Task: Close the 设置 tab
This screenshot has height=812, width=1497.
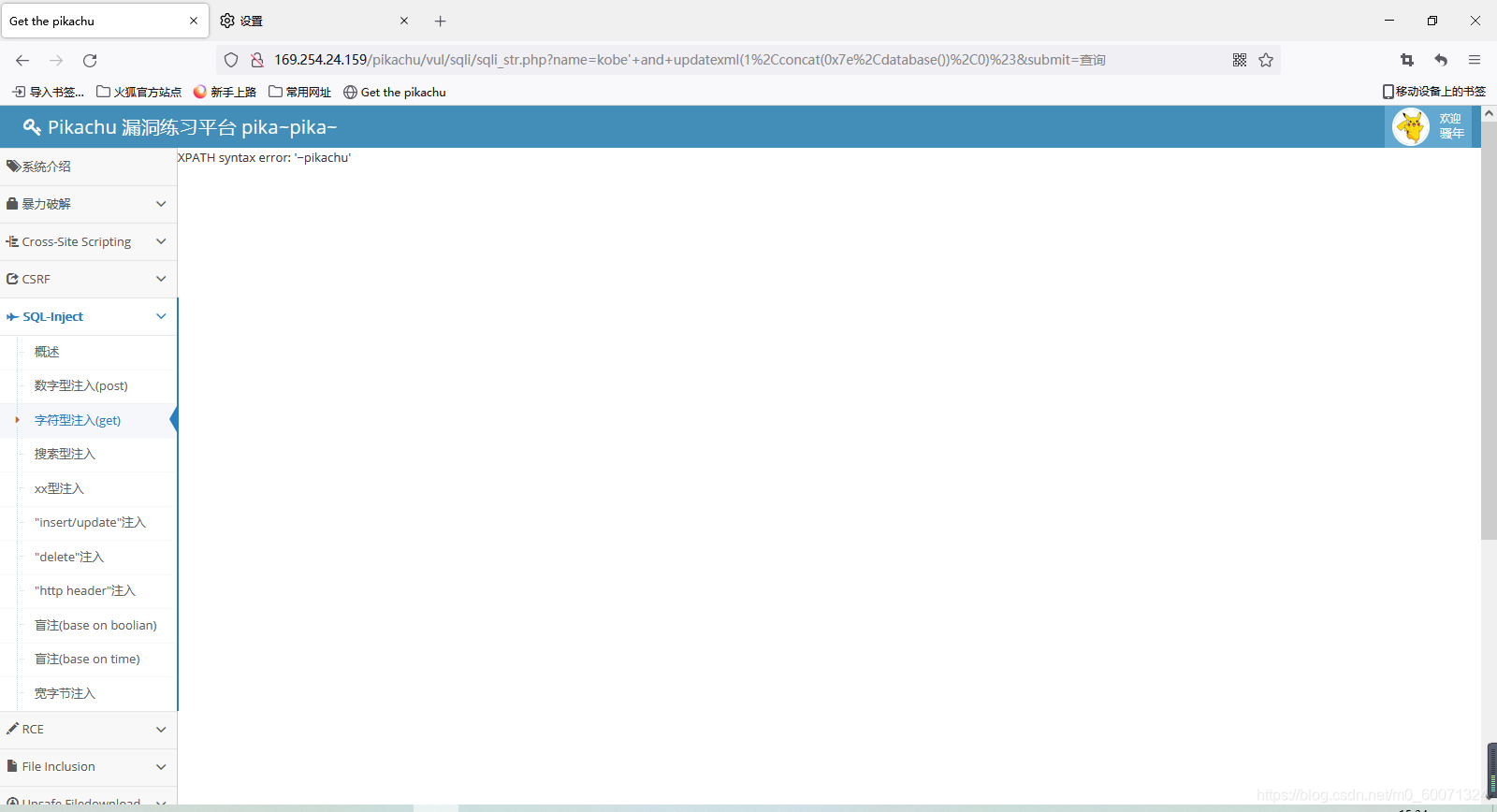Action: pyautogui.click(x=404, y=21)
